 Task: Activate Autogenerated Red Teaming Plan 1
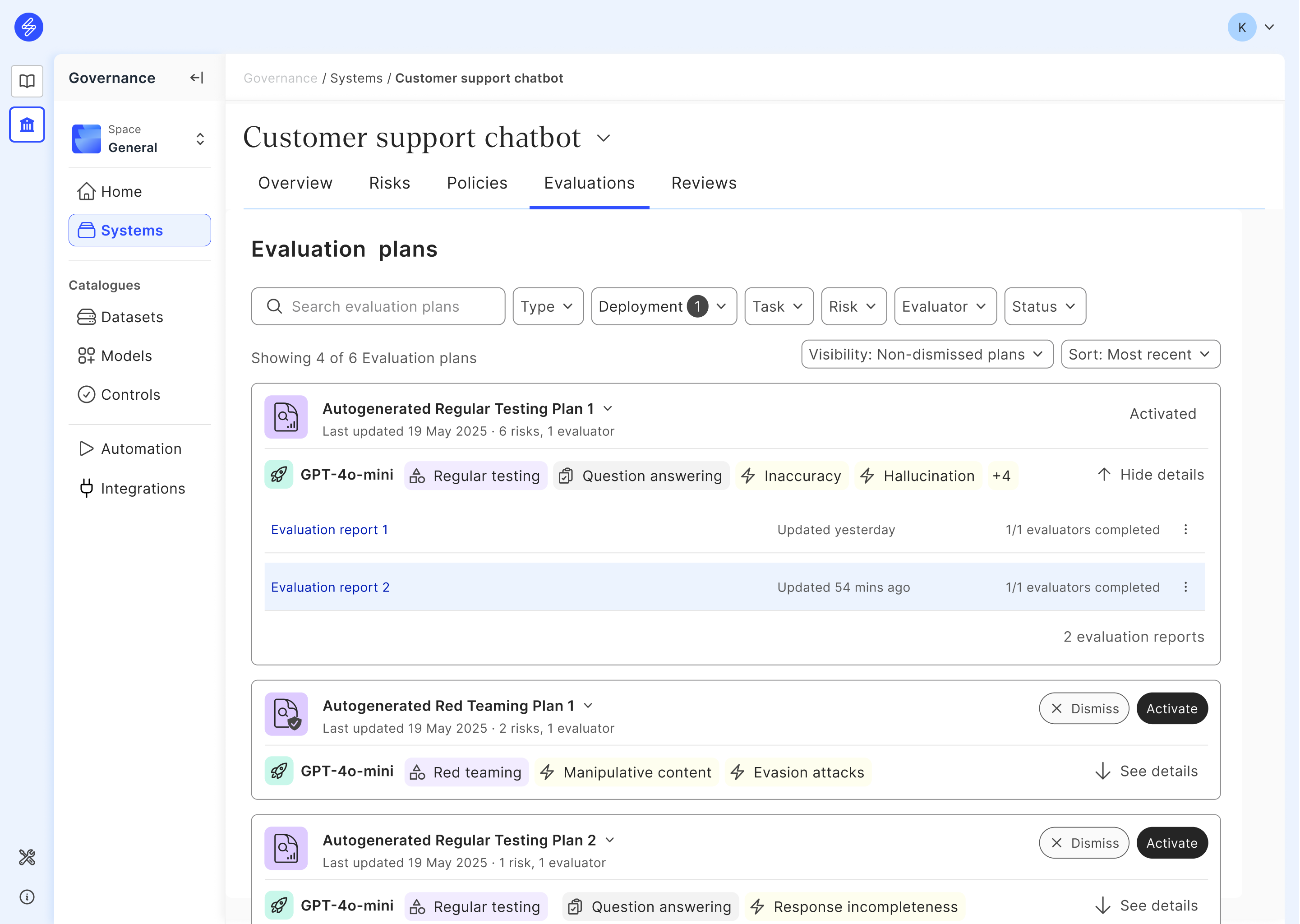tap(1171, 708)
